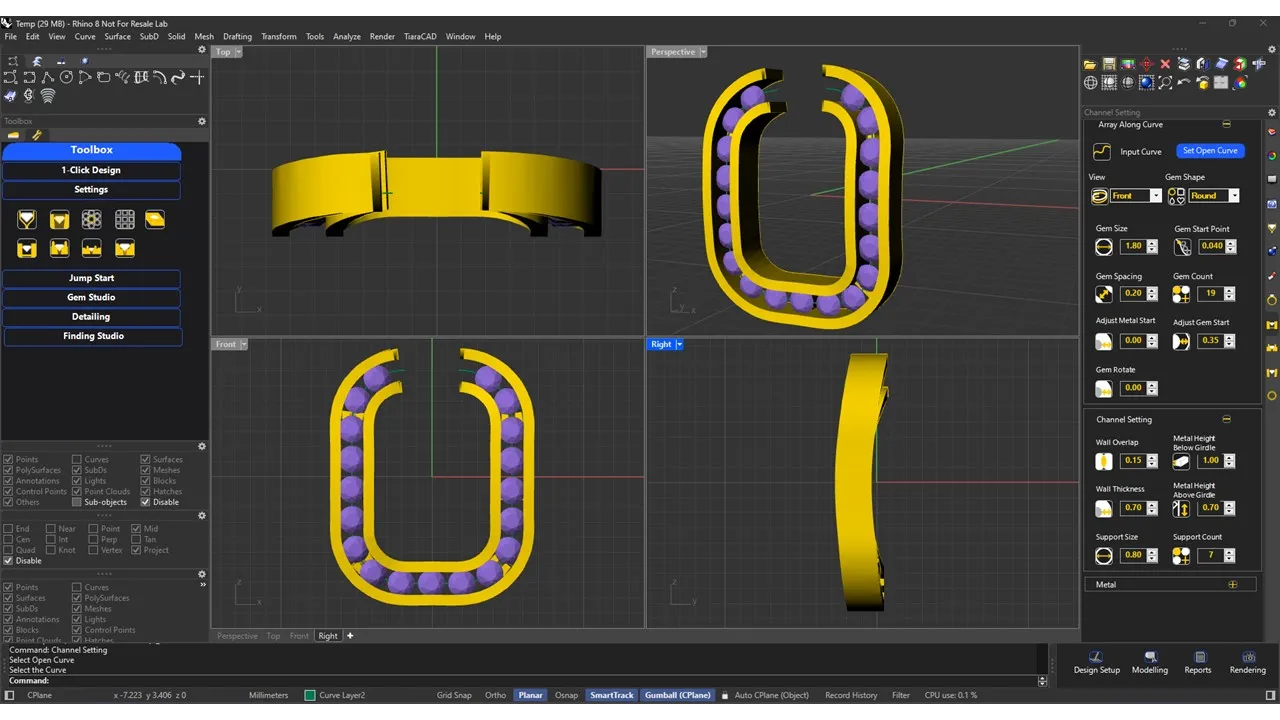The image size is (1280, 720).
Task: Click the Set Open Curve button
Action: [1209, 151]
